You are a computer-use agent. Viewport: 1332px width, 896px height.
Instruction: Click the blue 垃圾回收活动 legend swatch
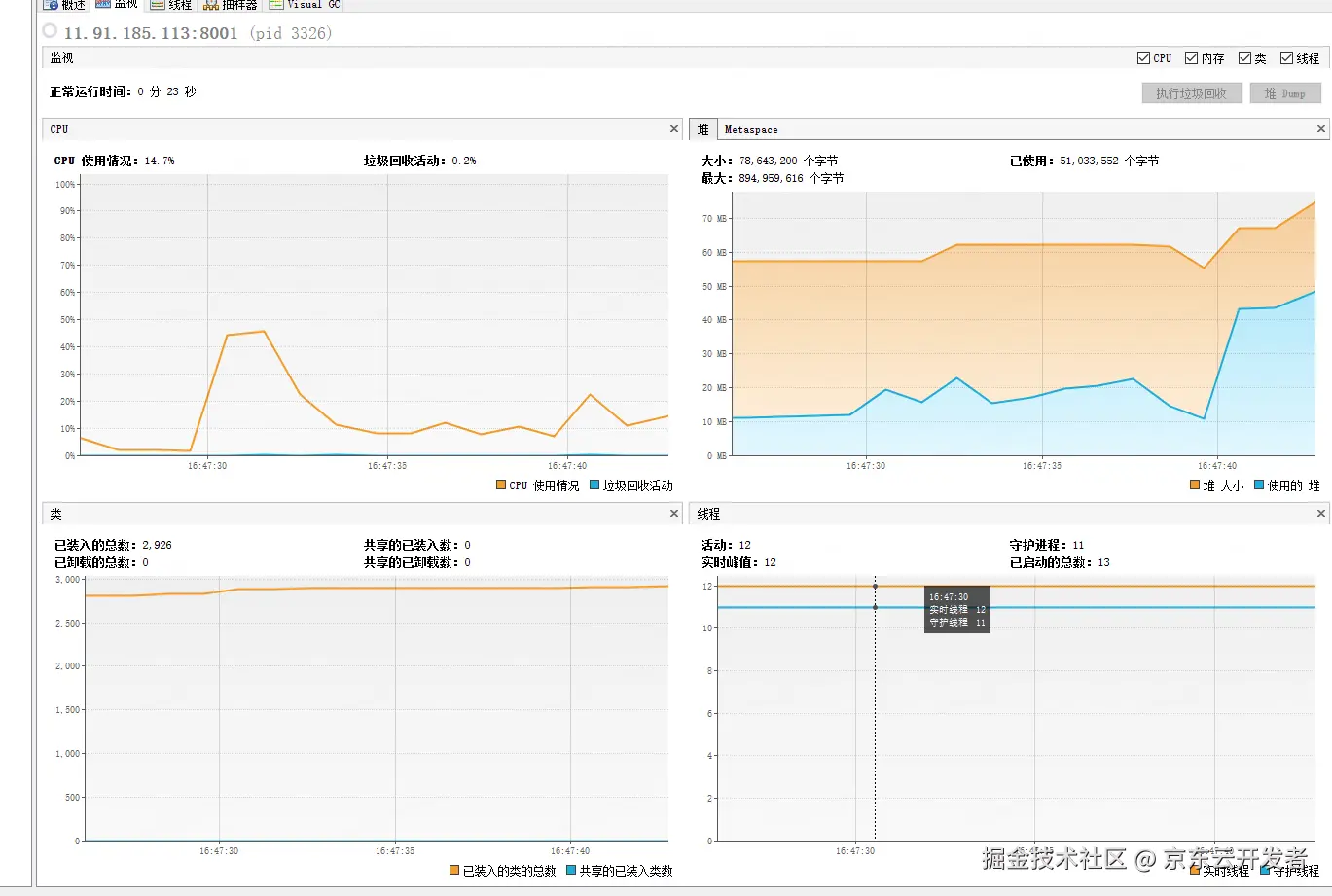click(594, 484)
